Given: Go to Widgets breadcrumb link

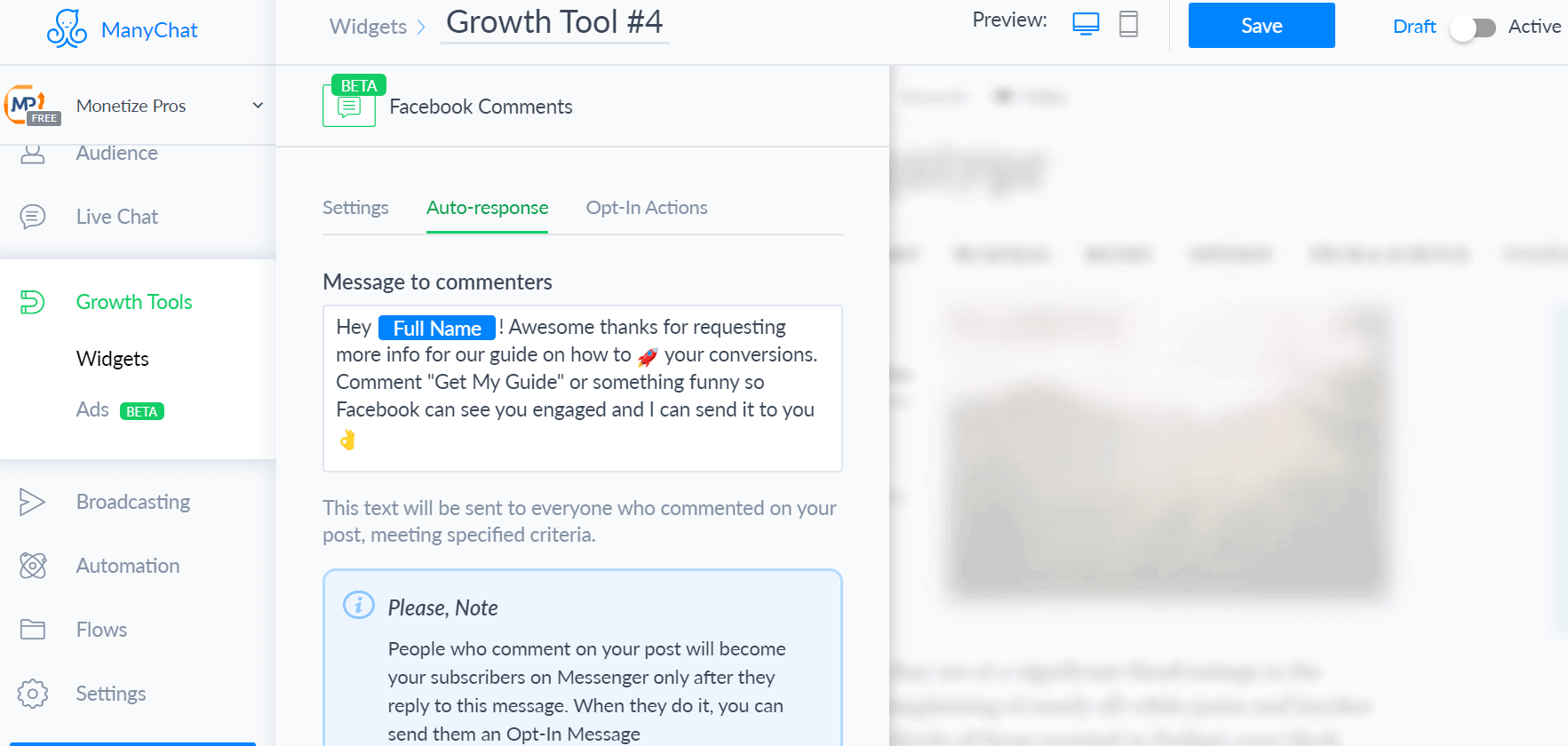Looking at the screenshot, I should [368, 27].
